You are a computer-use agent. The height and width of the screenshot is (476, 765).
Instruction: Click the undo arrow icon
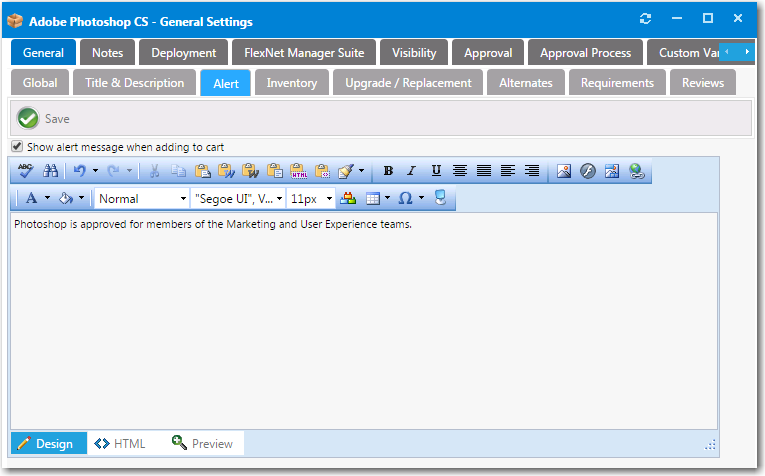(x=80, y=171)
